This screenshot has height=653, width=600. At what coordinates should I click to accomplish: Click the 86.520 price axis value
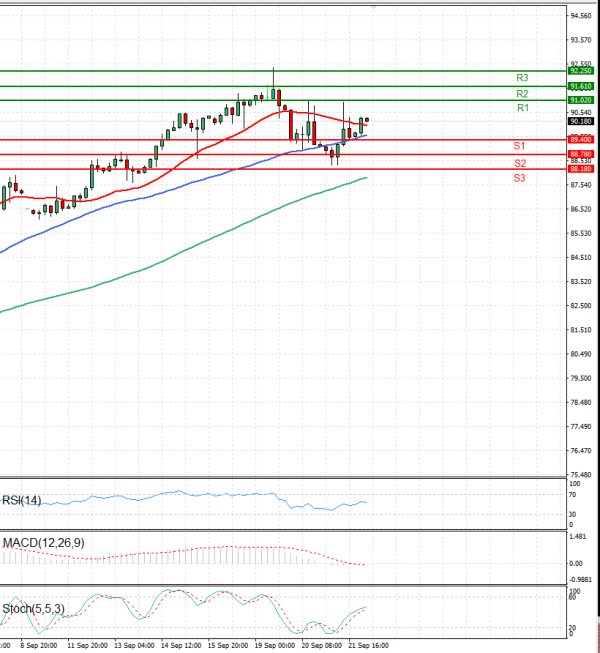[581, 209]
